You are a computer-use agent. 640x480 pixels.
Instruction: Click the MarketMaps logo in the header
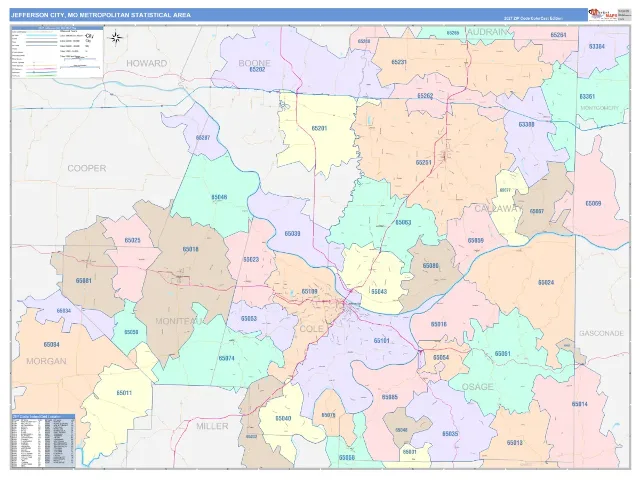click(602, 14)
